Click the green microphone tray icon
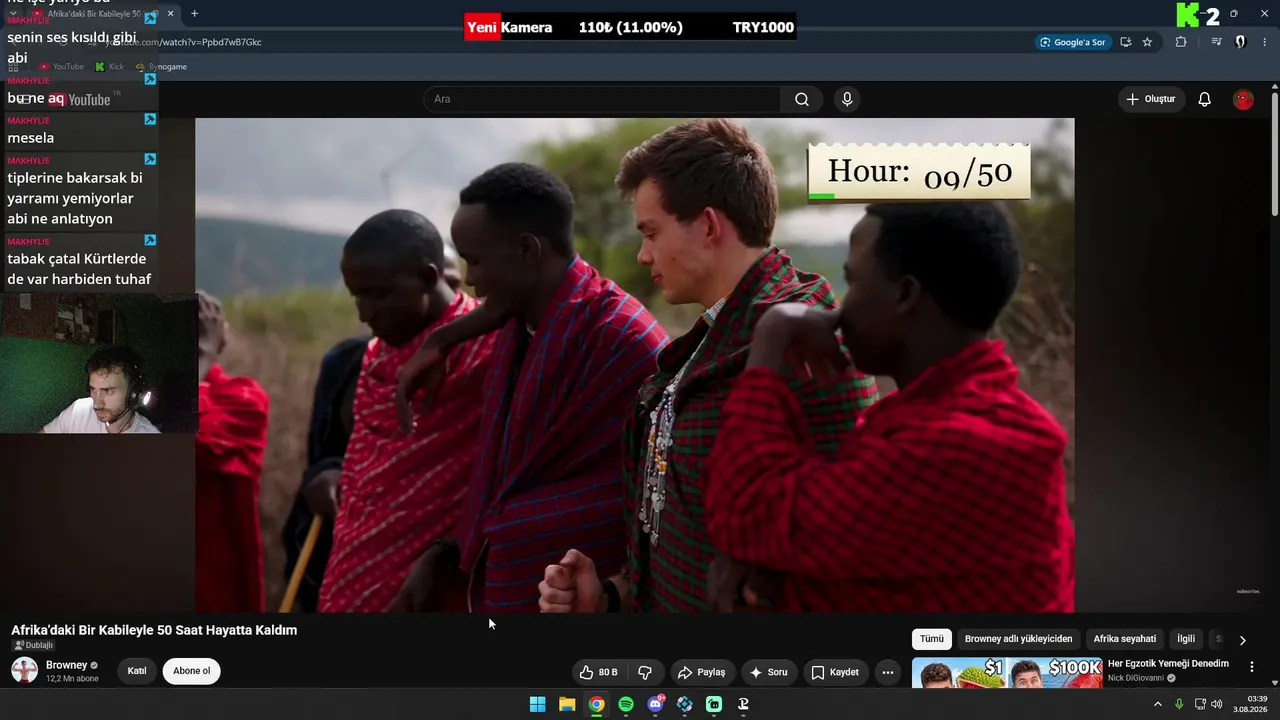This screenshot has height=720, width=1280. pos(1180,704)
